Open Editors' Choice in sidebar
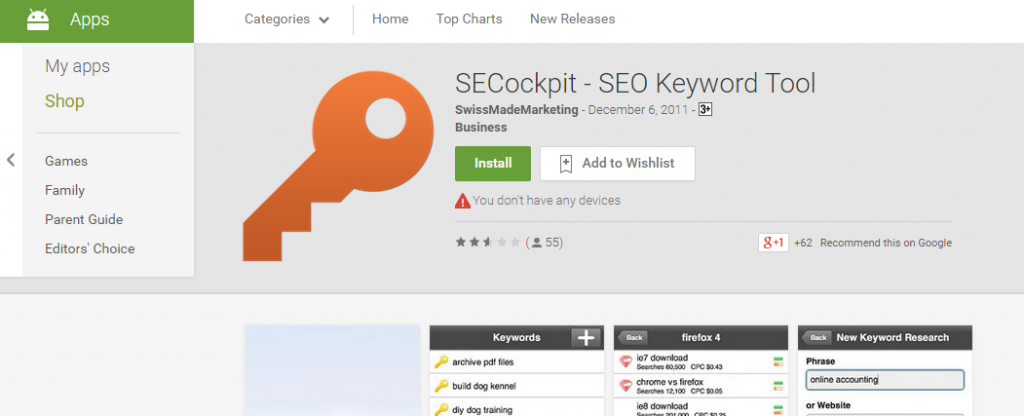 click(89, 249)
